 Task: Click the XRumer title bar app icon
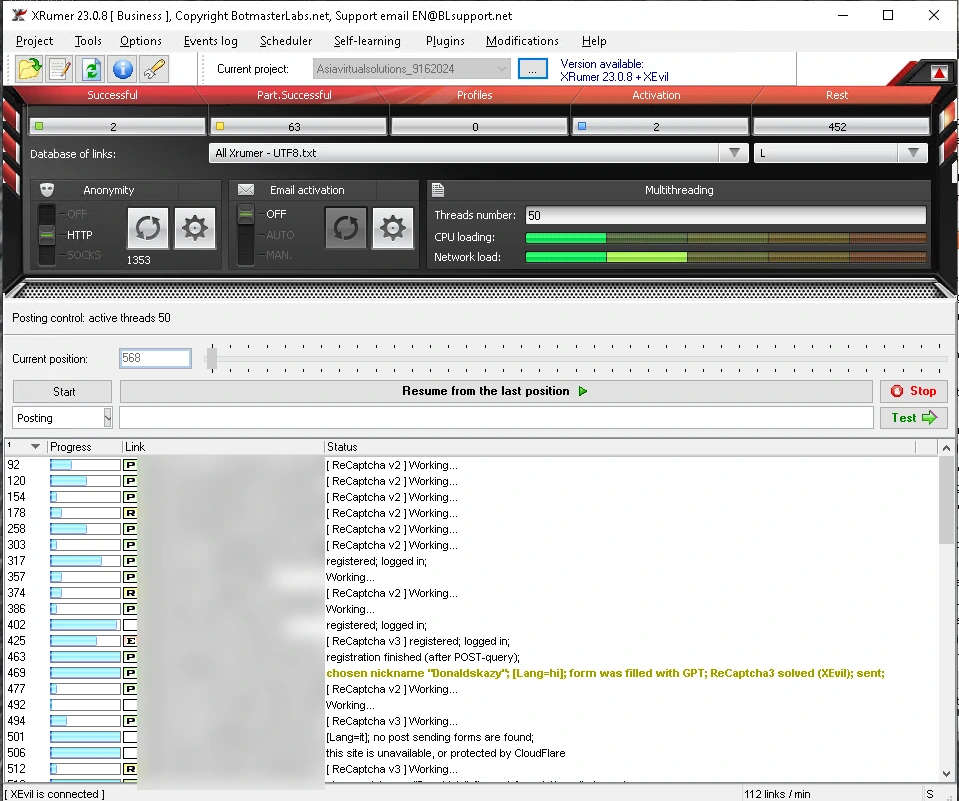pos(18,15)
